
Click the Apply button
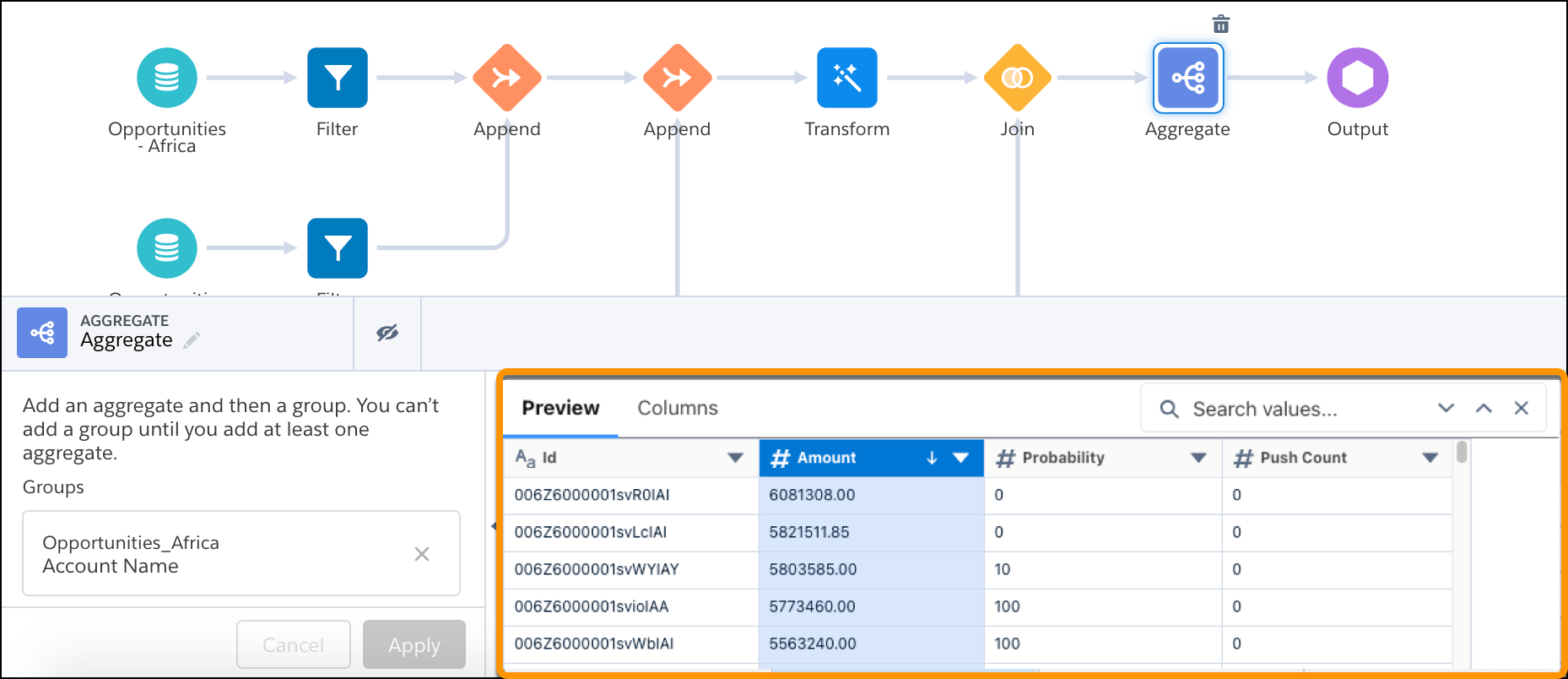[414, 645]
